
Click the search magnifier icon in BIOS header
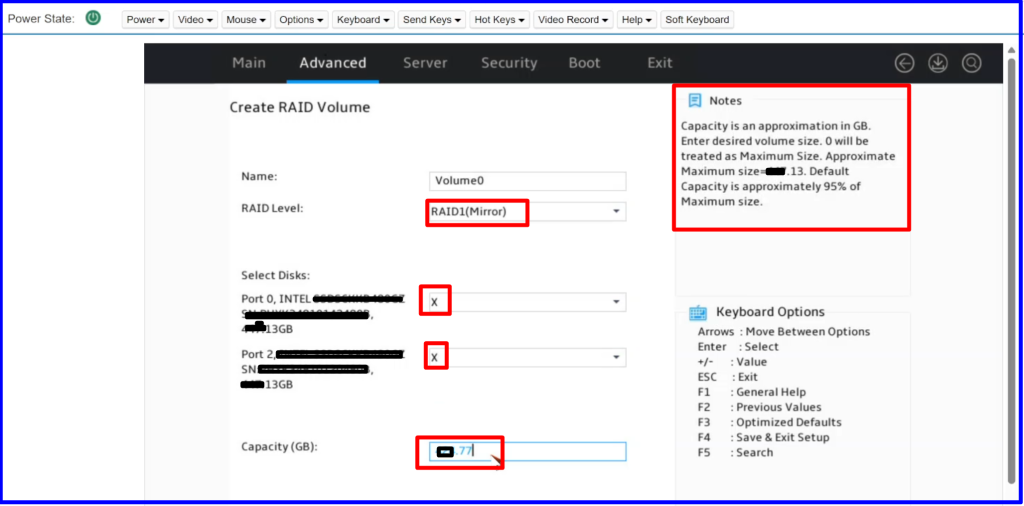tap(972, 63)
